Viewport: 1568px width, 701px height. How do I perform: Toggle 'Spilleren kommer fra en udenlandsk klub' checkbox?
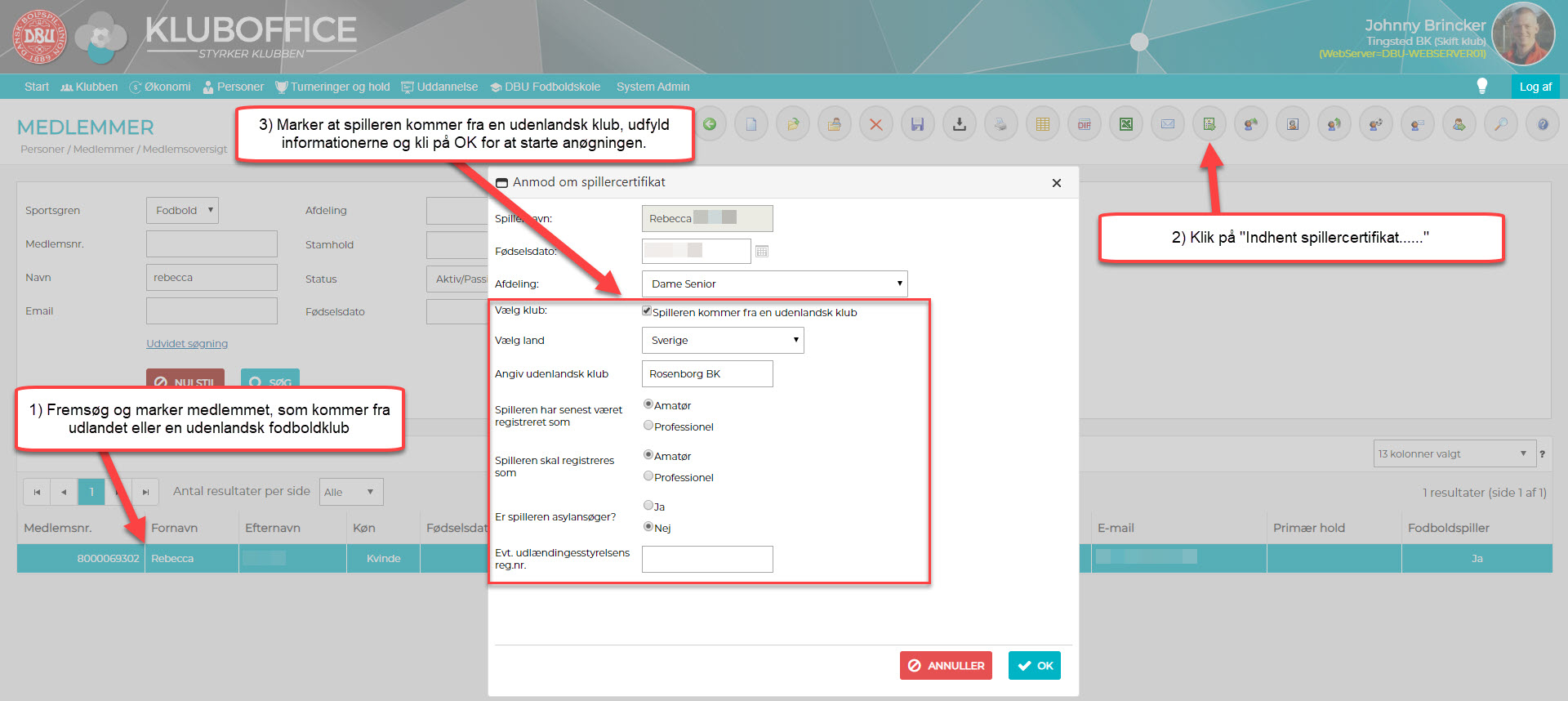click(647, 311)
